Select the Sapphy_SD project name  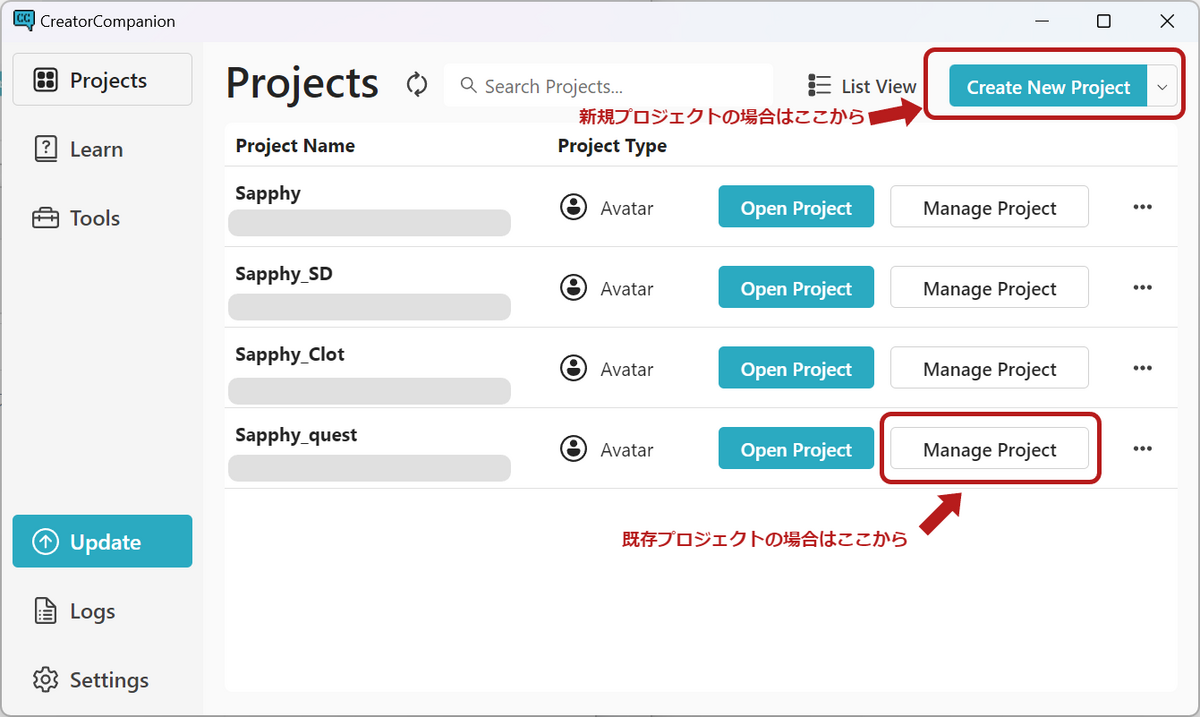(x=284, y=274)
